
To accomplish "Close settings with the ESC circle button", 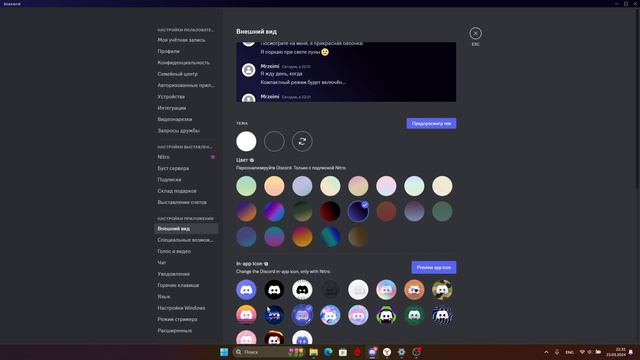I will tap(476, 33).
